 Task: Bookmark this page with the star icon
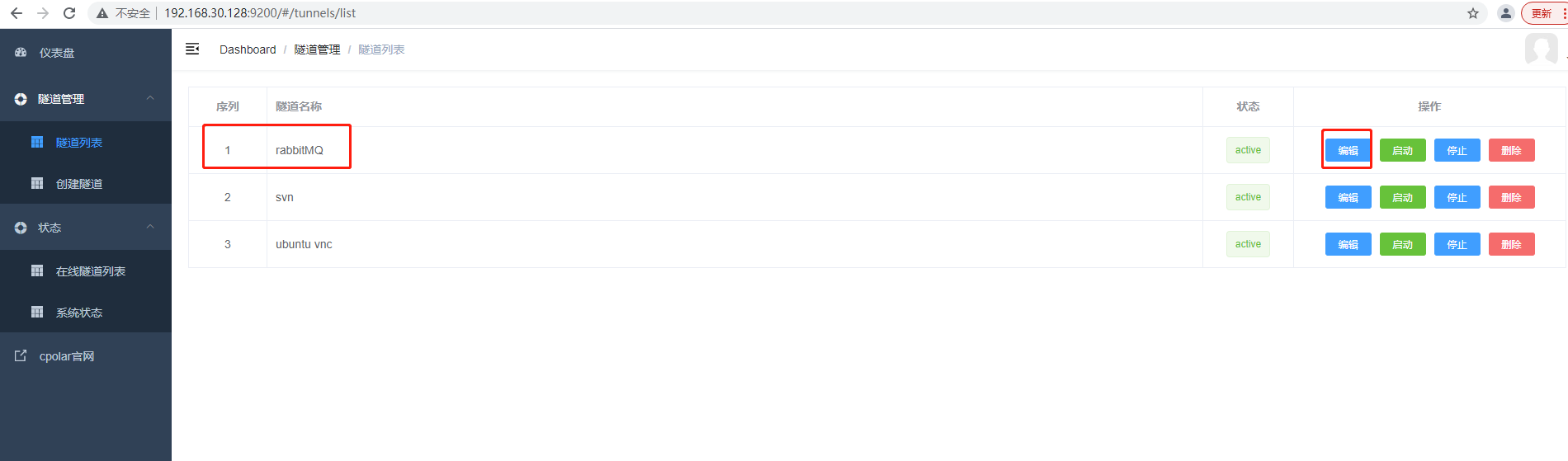pos(1473,13)
